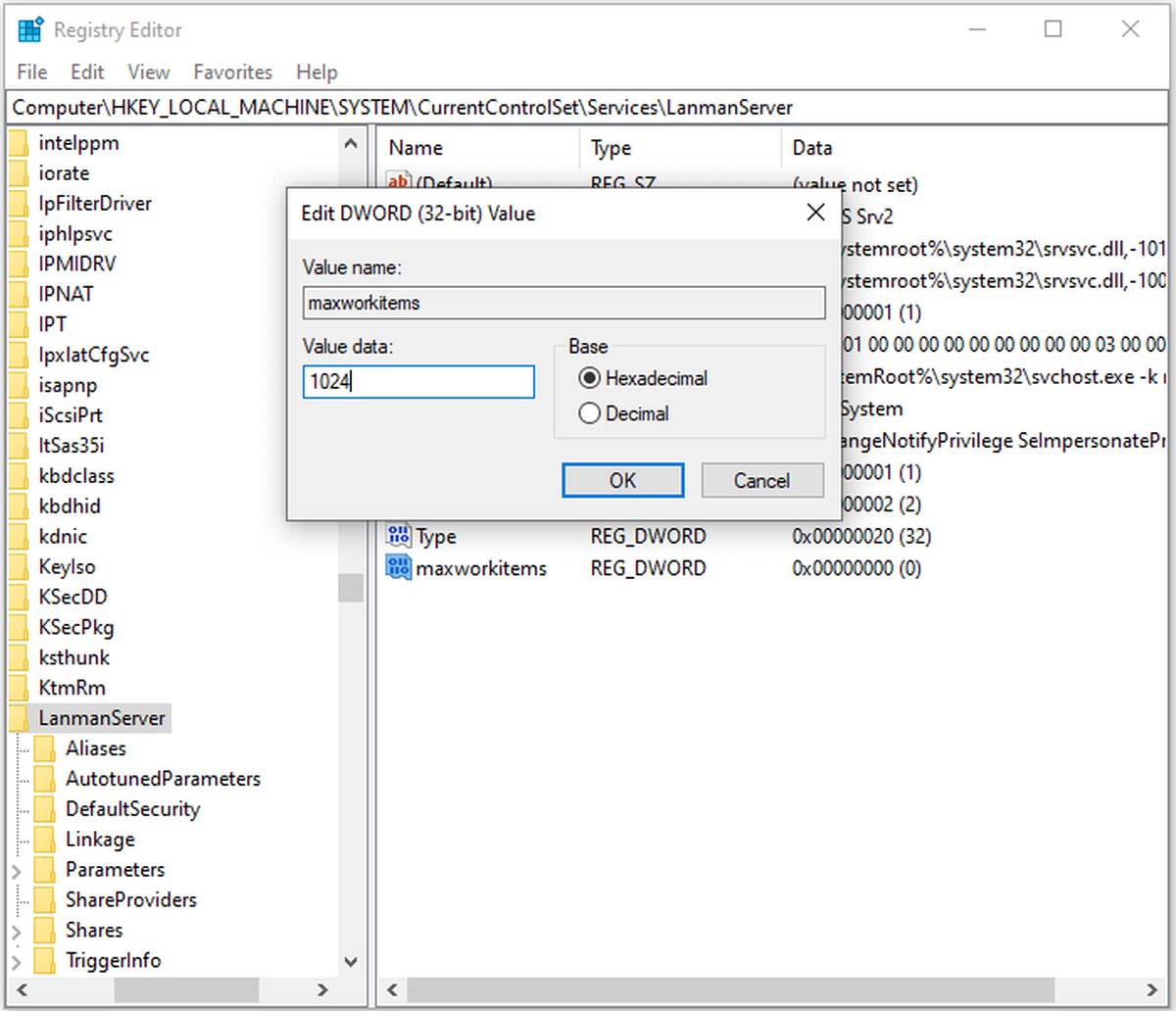The image size is (1176, 1011).
Task: Click the Registry Editor app icon in title bar
Action: (x=30, y=29)
